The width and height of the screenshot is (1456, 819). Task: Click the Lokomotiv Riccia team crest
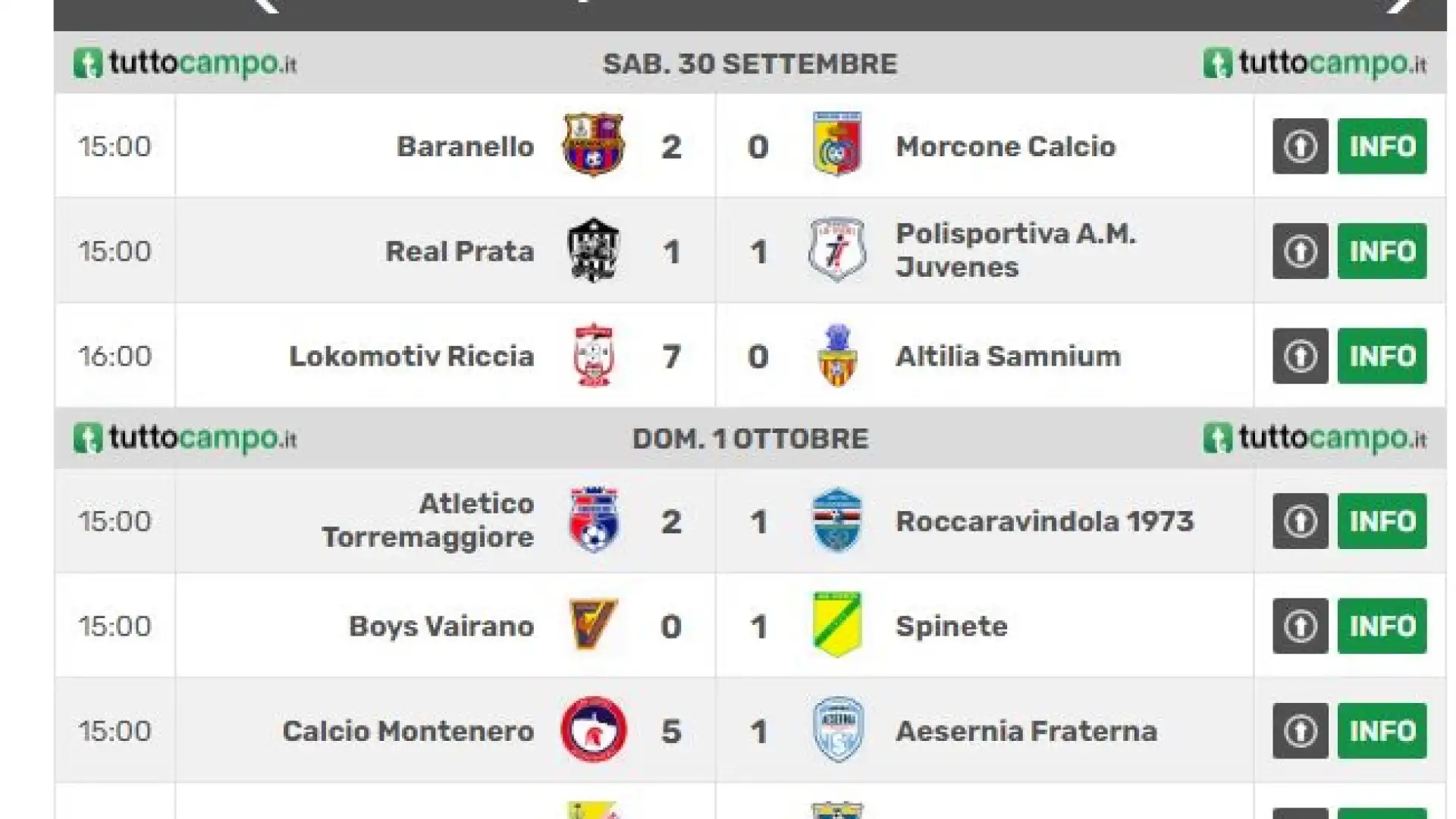[594, 355]
